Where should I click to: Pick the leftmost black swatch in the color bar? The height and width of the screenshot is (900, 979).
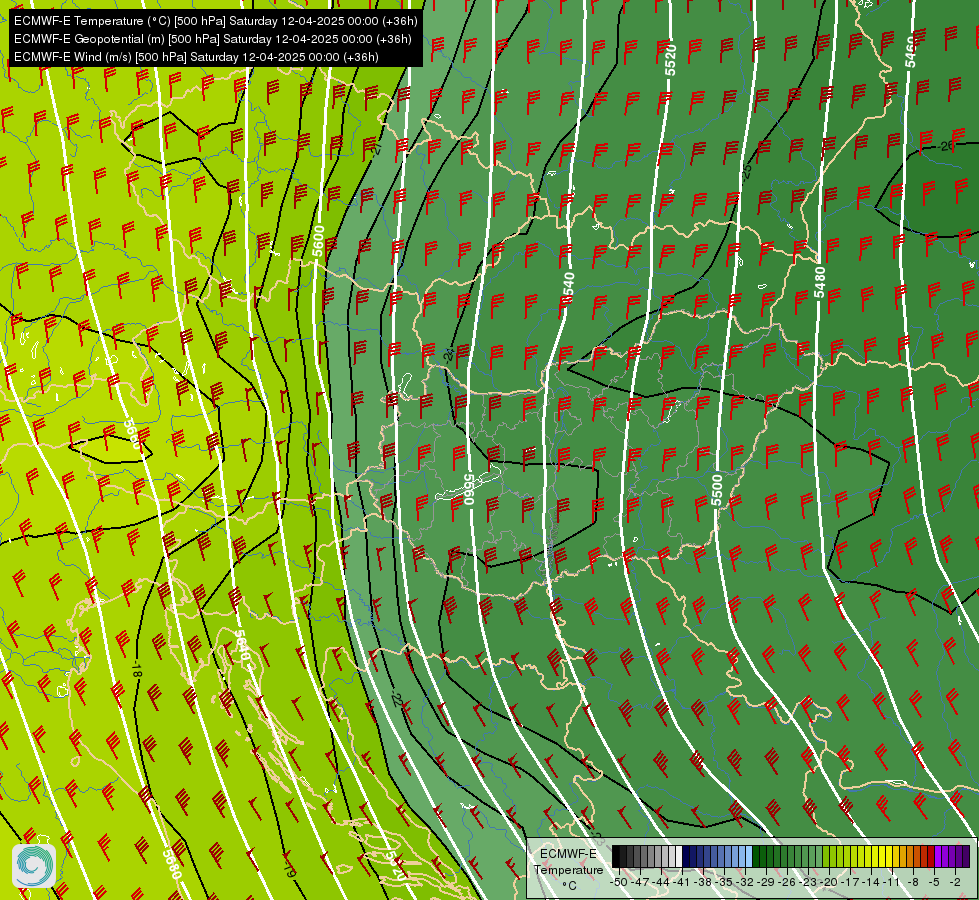pos(616,856)
